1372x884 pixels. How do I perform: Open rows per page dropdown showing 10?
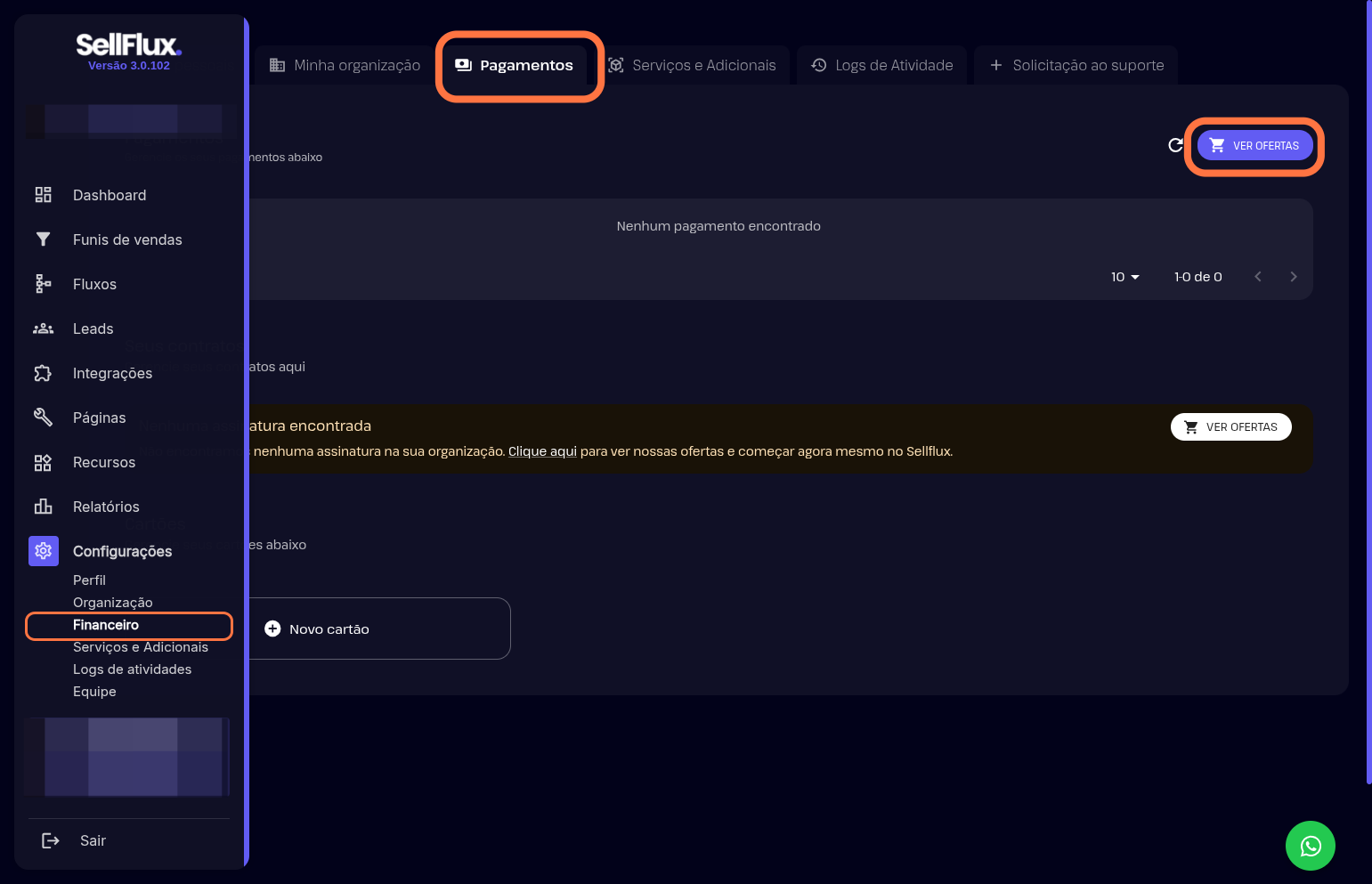pyautogui.click(x=1124, y=277)
